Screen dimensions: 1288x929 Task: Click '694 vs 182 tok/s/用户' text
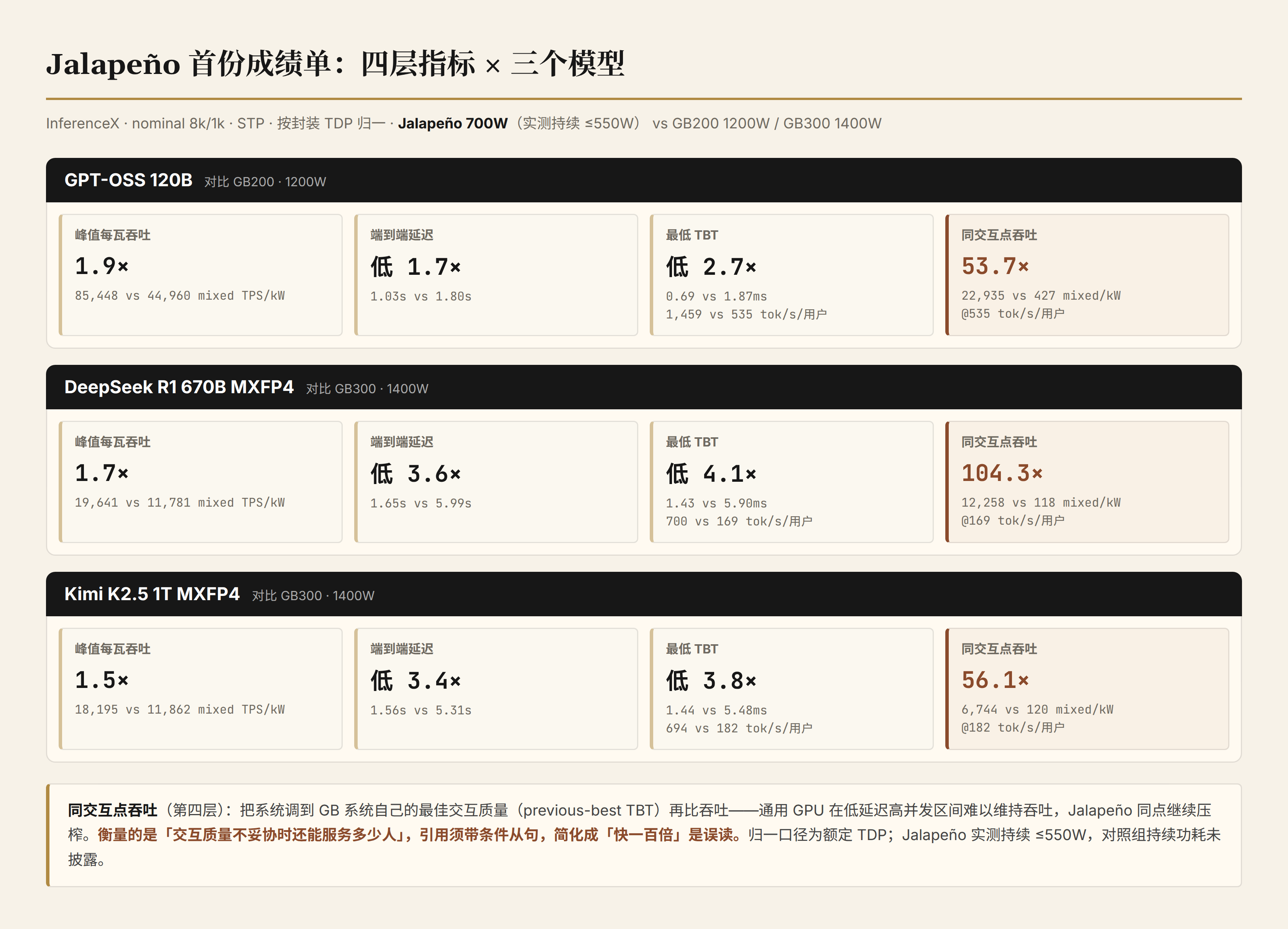pos(739,728)
